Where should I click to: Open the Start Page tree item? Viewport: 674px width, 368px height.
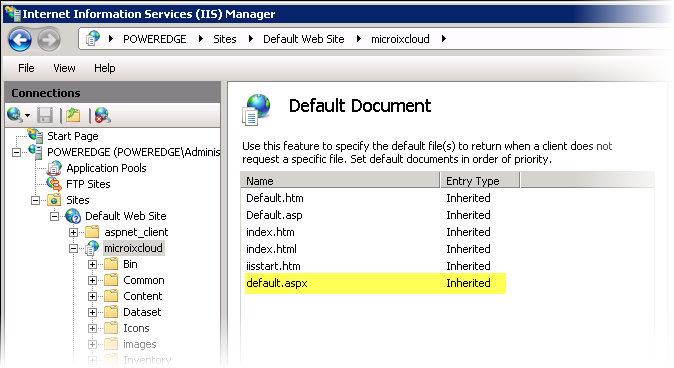[73, 136]
